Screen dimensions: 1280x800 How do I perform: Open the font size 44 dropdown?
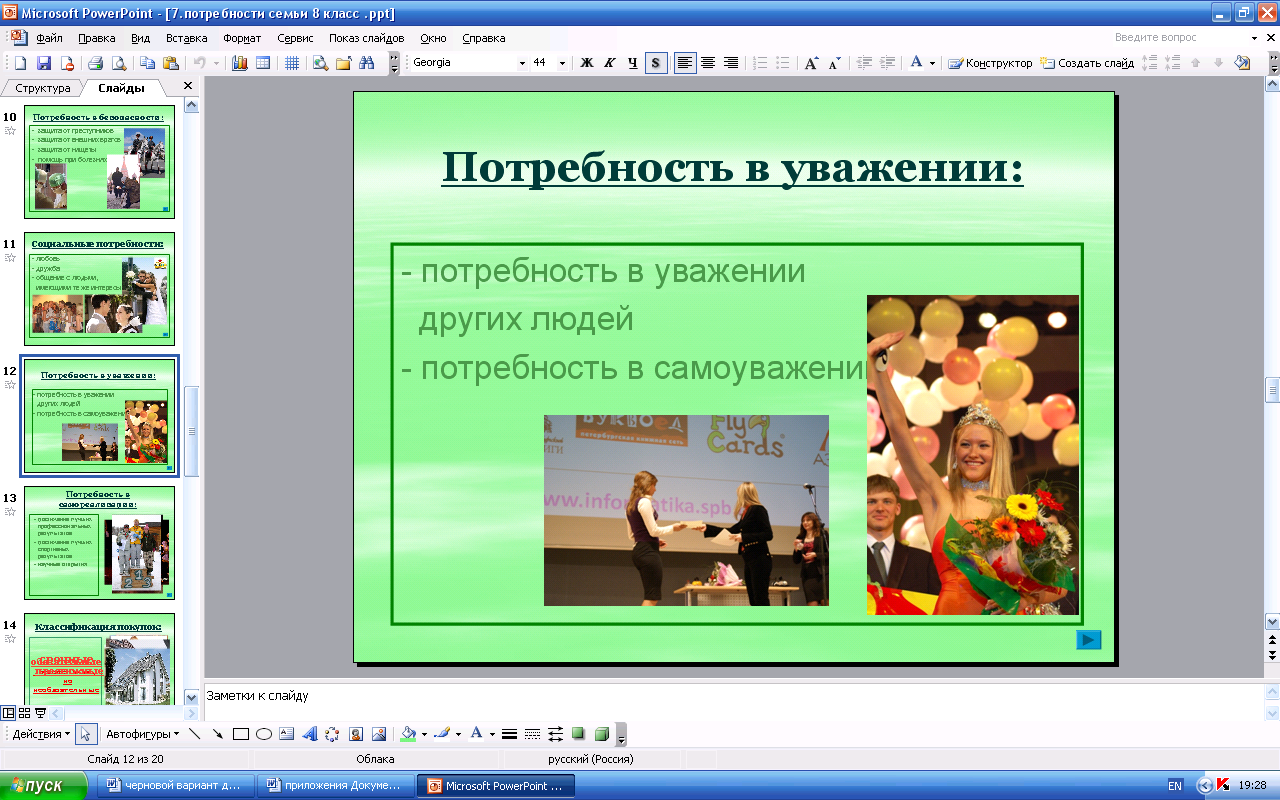pyautogui.click(x=562, y=63)
